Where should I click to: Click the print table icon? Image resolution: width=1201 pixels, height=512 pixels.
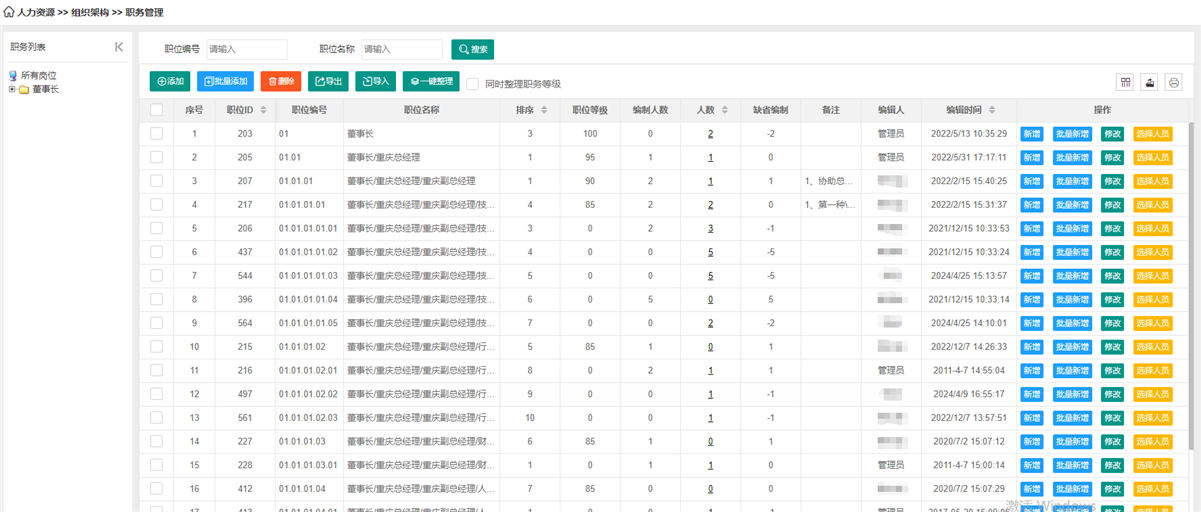tap(1174, 82)
